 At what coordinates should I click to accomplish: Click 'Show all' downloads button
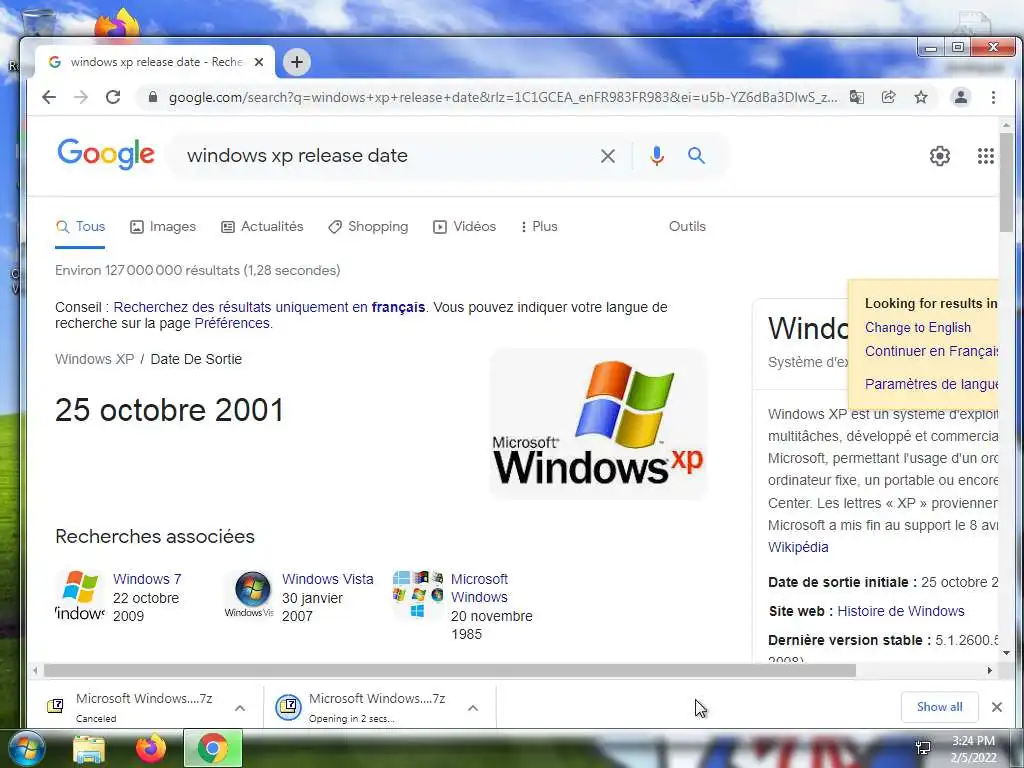click(939, 707)
